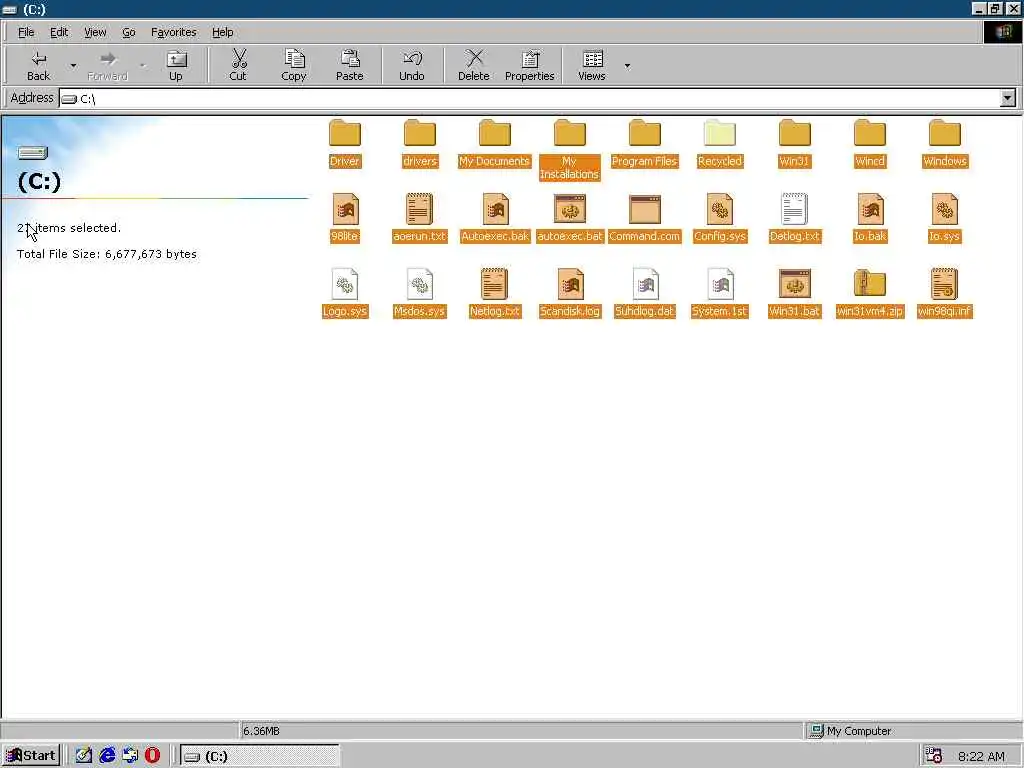
Task: Click the Show Desktop quick launch icon
Action: click(x=84, y=756)
